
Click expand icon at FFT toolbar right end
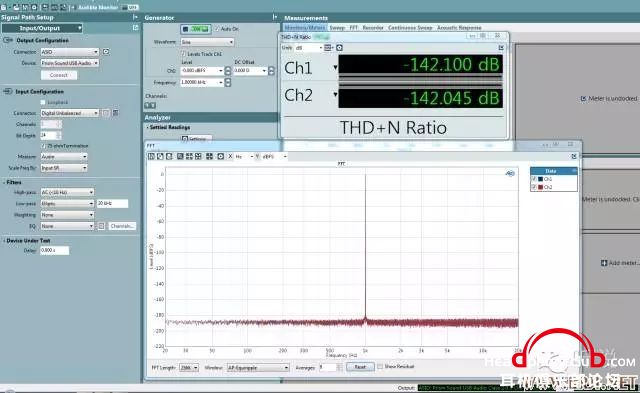coord(574,156)
